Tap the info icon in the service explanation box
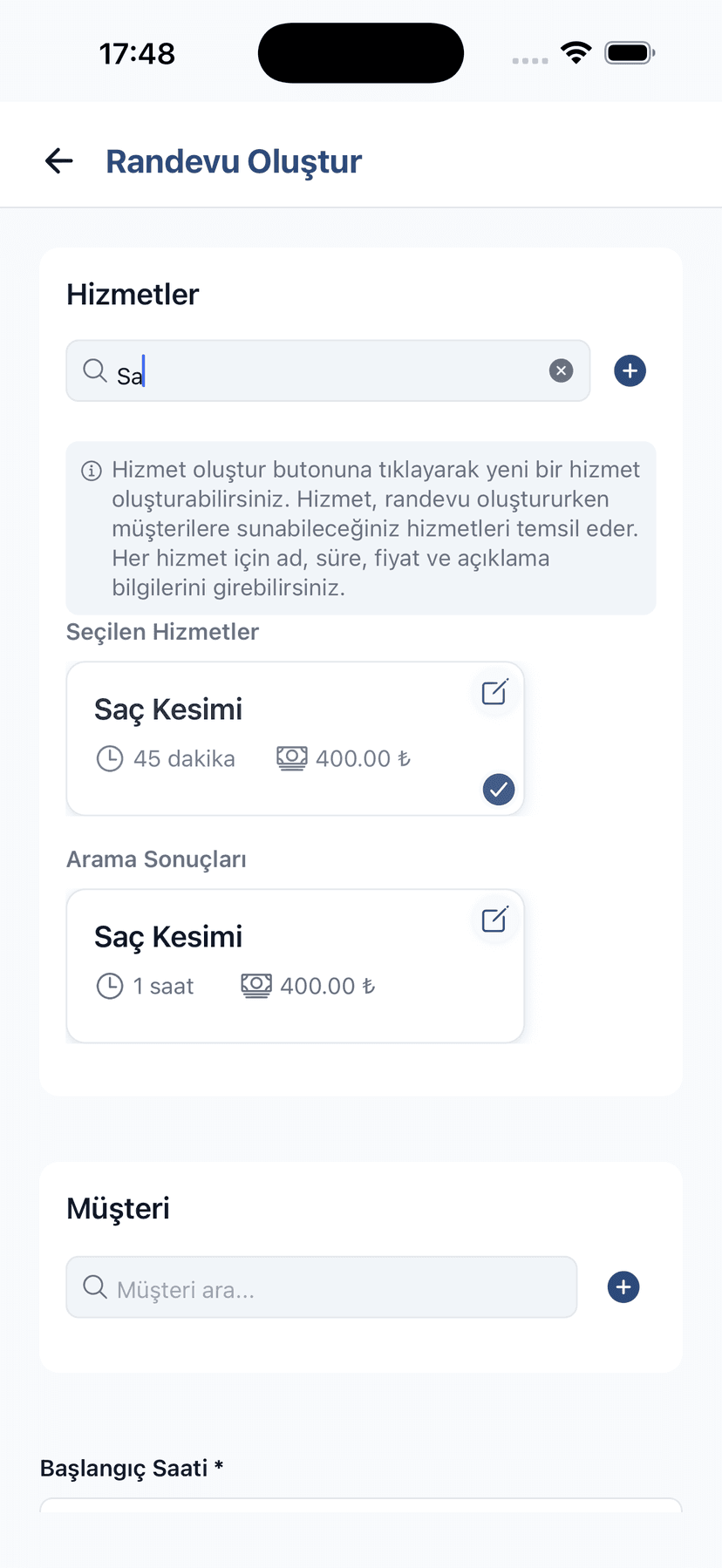722x1568 pixels. click(x=91, y=470)
